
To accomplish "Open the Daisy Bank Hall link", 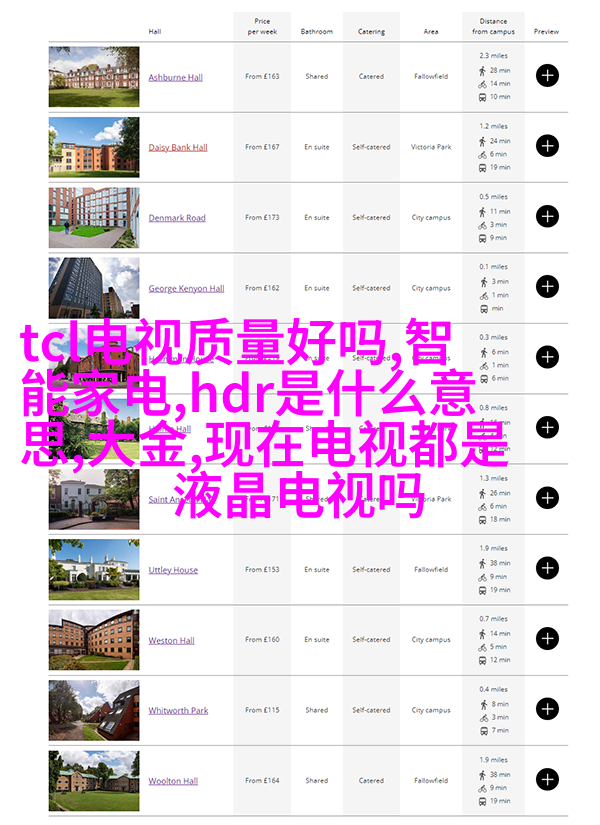I will click(178, 147).
